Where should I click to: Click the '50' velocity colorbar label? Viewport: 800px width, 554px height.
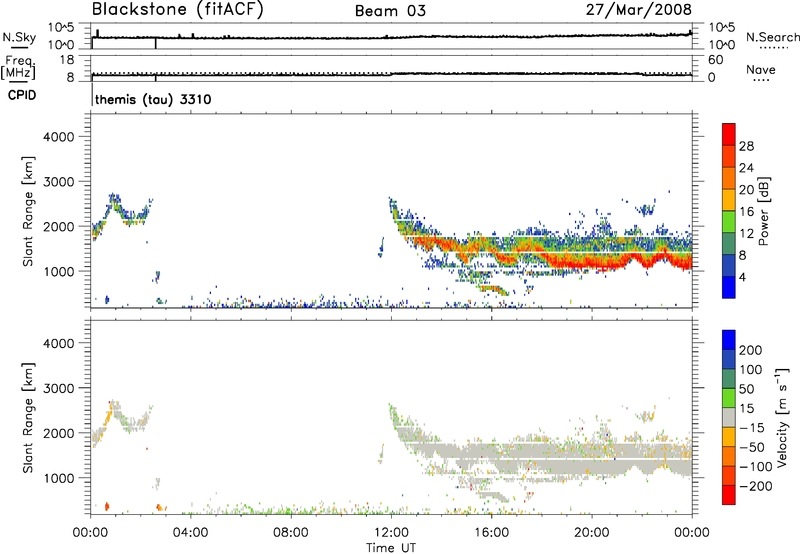point(746,389)
